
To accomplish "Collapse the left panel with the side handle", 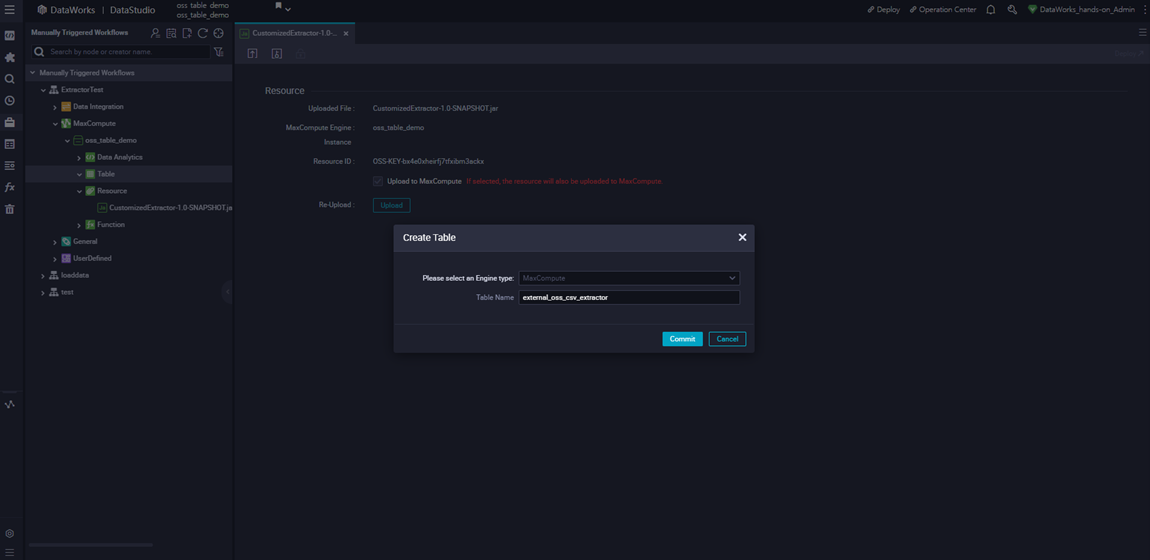I will (x=227, y=292).
